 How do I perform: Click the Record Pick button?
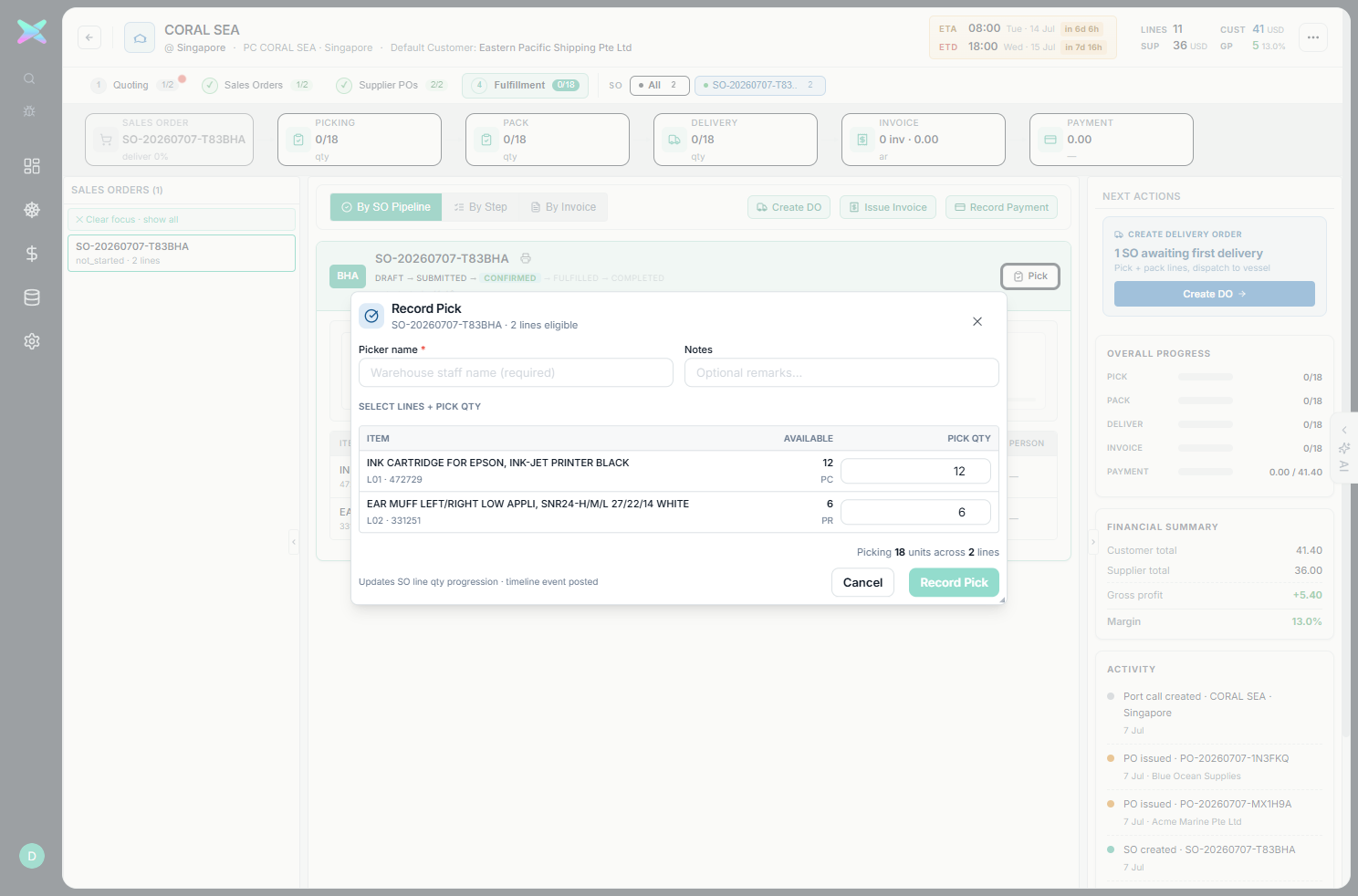[x=954, y=582]
